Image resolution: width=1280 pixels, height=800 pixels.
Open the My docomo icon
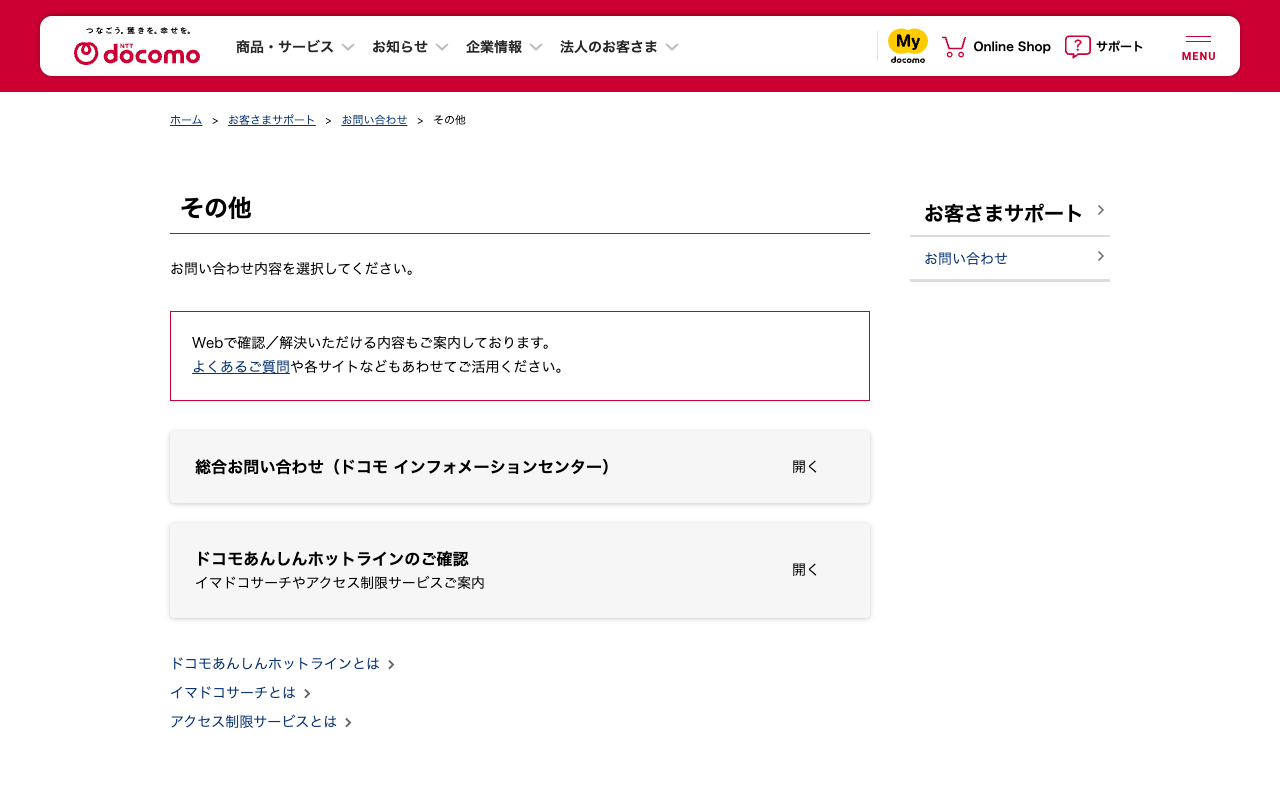tap(908, 46)
